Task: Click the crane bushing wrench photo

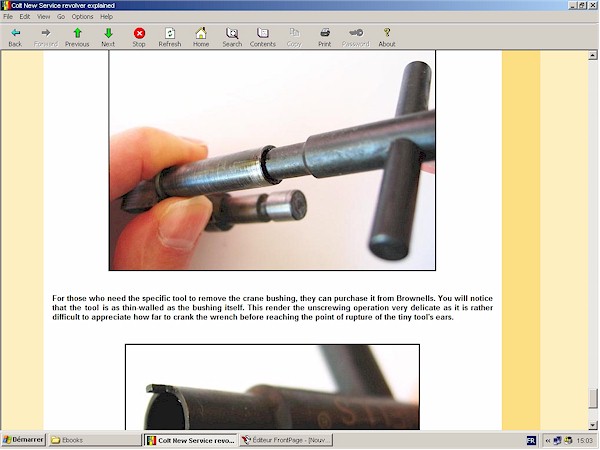Action: tap(272, 160)
